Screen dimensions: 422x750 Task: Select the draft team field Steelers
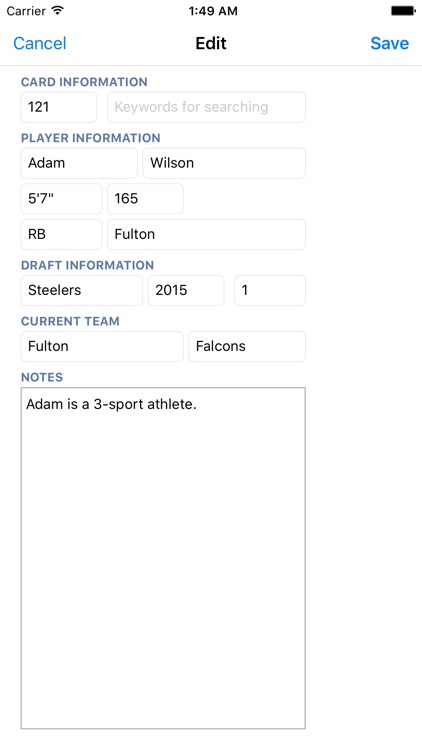tap(81, 290)
